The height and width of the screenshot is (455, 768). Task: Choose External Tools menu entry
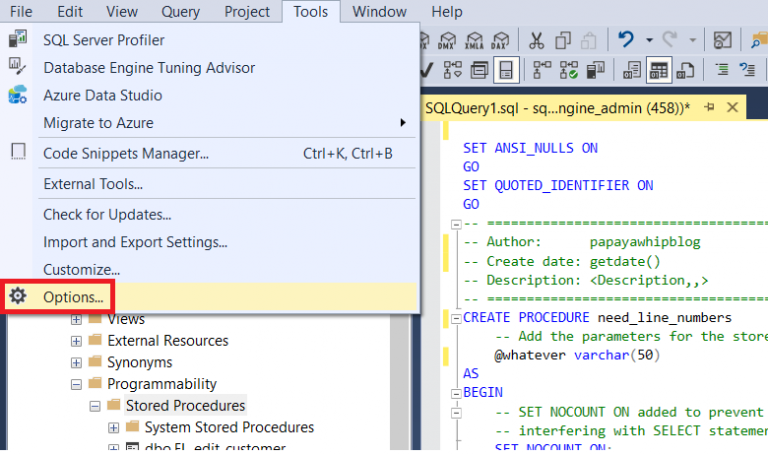(x=210, y=184)
